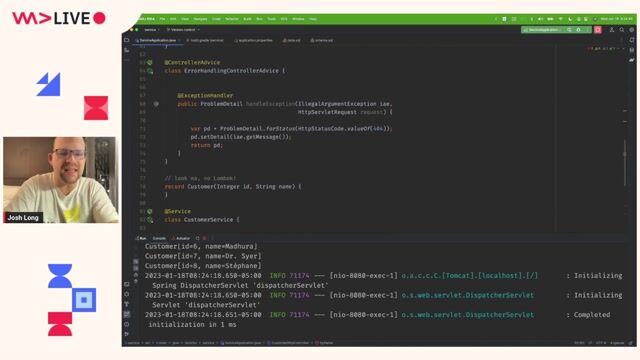
Task: Click console text "Spring DispatcherServlet 'dispatcherServlet'"
Action: 240,286
